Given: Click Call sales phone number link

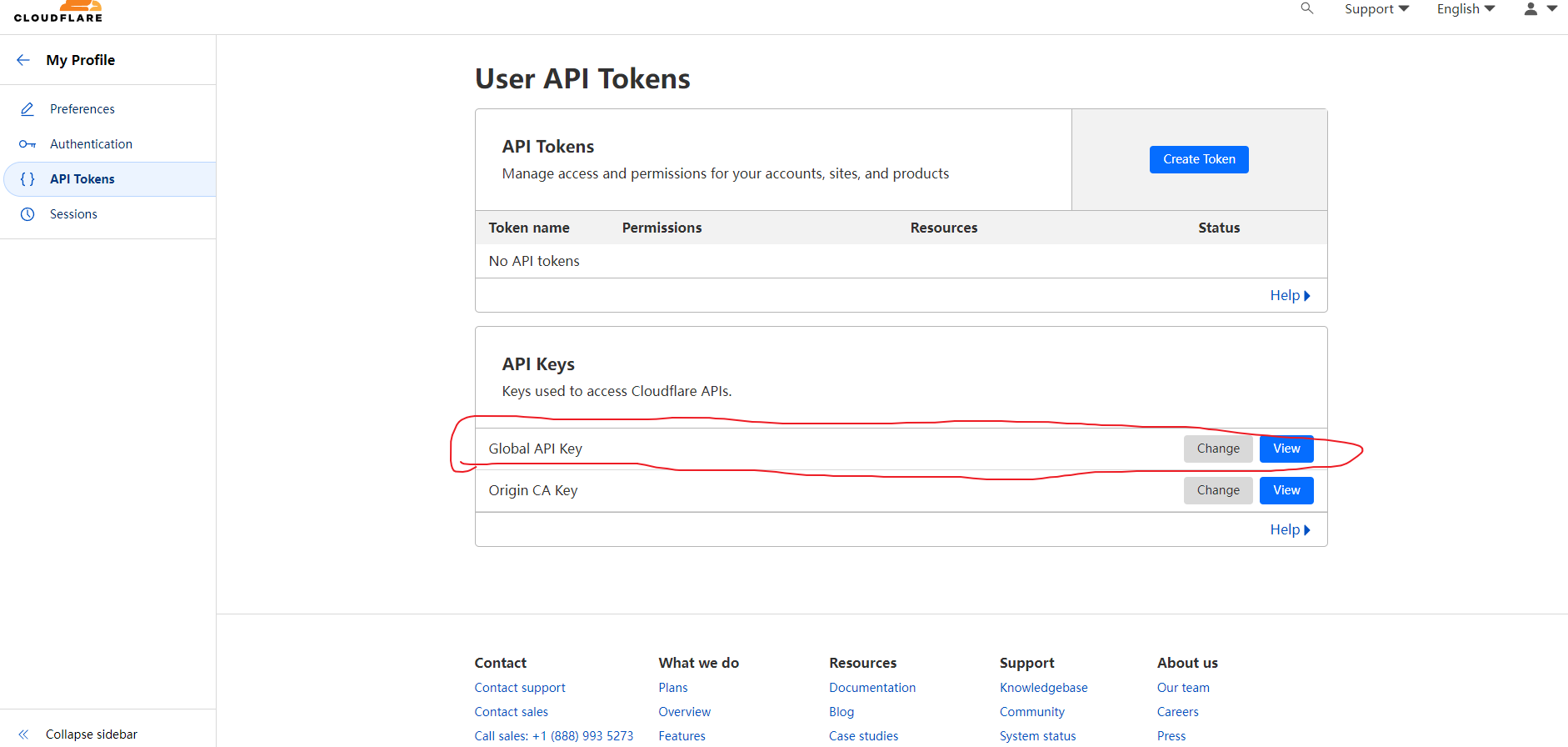Looking at the screenshot, I should (x=554, y=736).
